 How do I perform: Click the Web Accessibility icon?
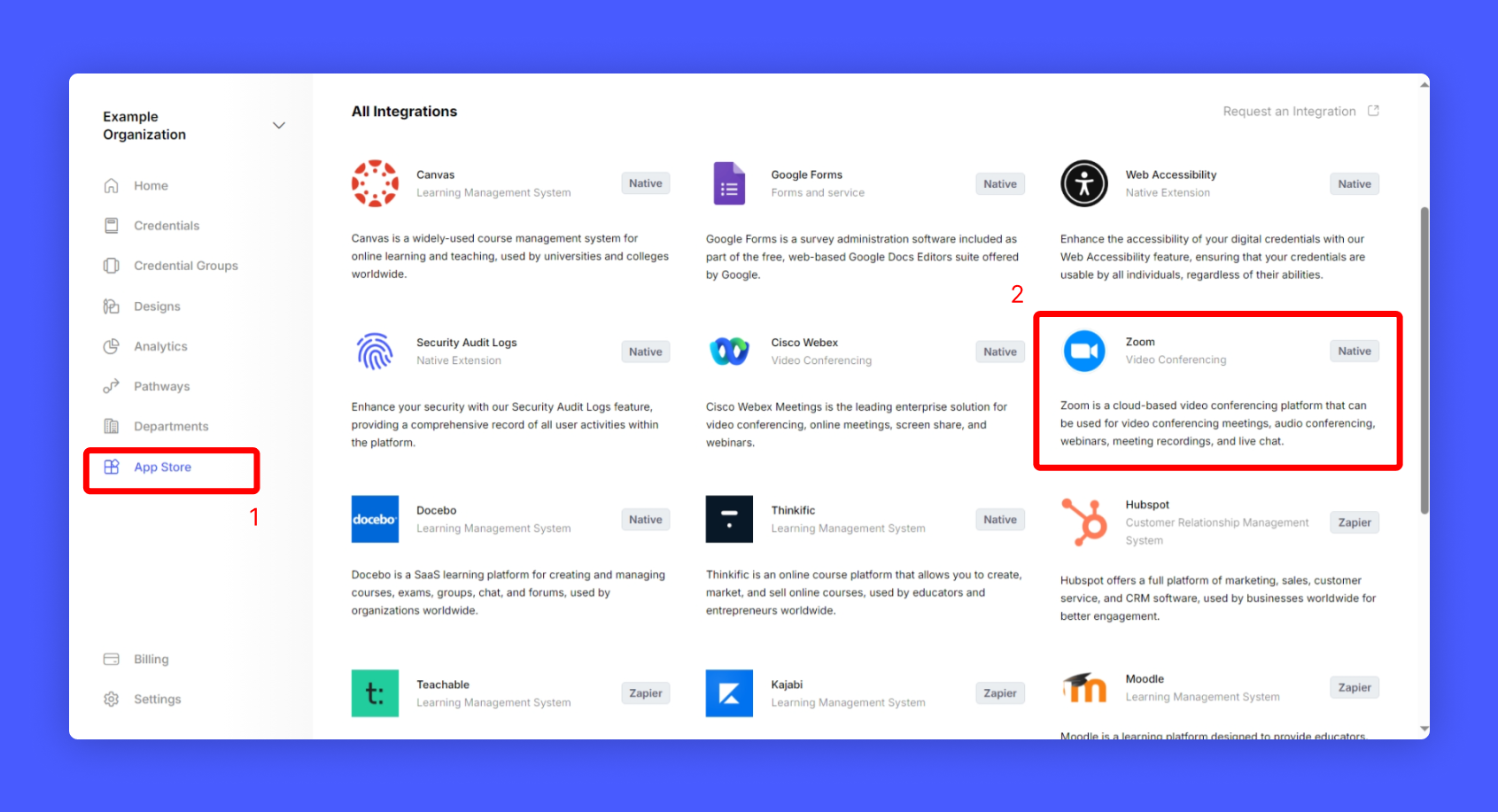click(1083, 183)
